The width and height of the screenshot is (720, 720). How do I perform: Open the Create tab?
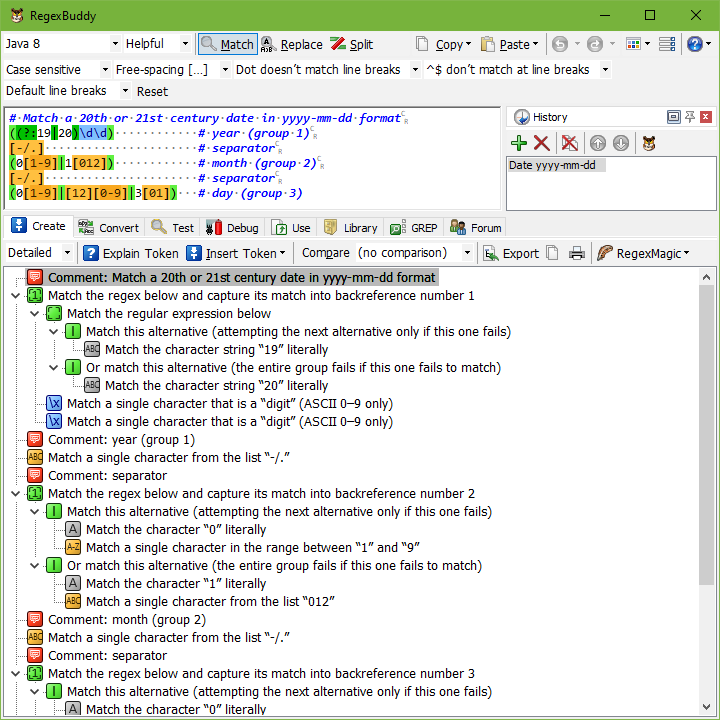coord(39,226)
